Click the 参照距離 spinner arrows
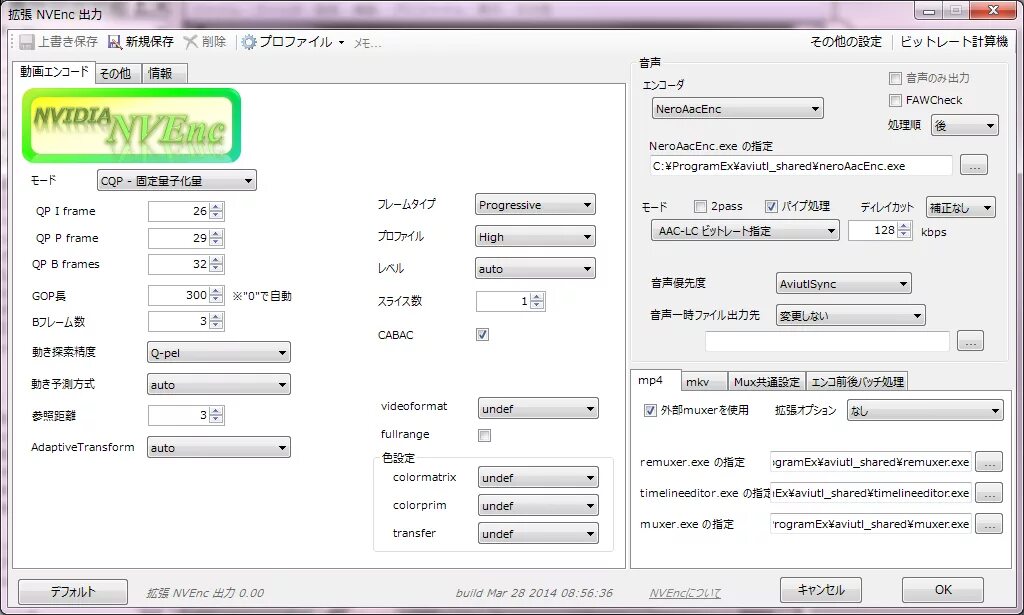The image size is (1024, 615). (x=217, y=415)
